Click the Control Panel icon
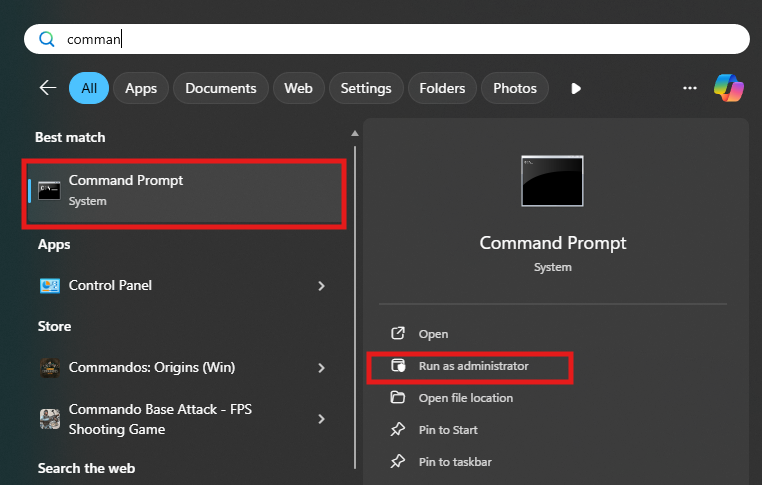Image resolution: width=762 pixels, height=485 pixels. coord(50,286)
